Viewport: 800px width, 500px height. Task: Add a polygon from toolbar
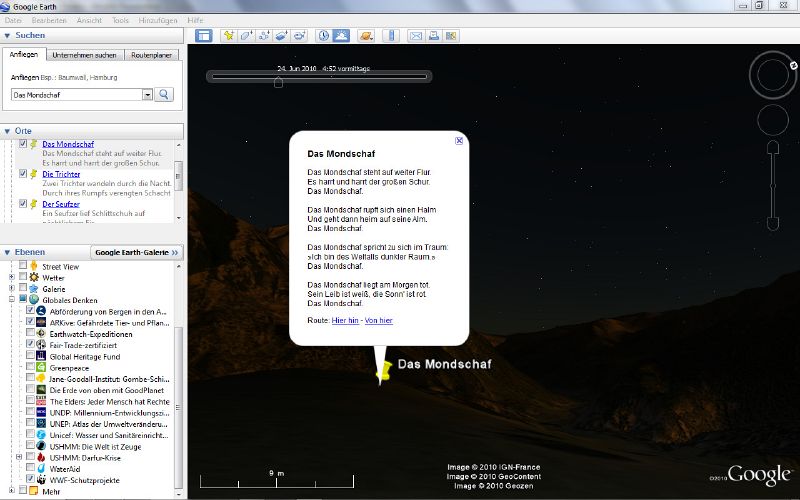click(246, 36)
